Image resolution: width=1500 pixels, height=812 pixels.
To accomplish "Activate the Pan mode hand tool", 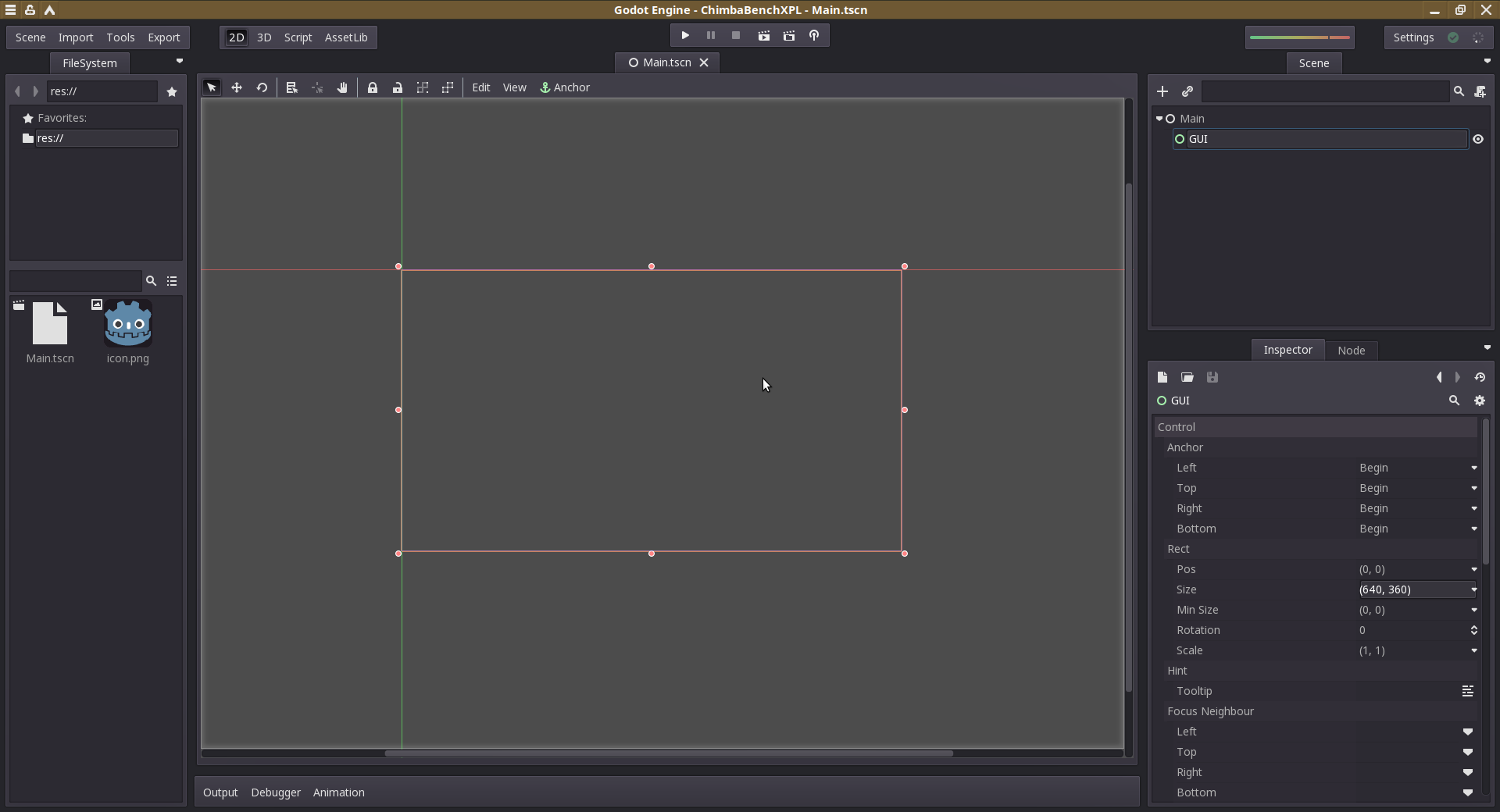I will (x=342, y=87).
